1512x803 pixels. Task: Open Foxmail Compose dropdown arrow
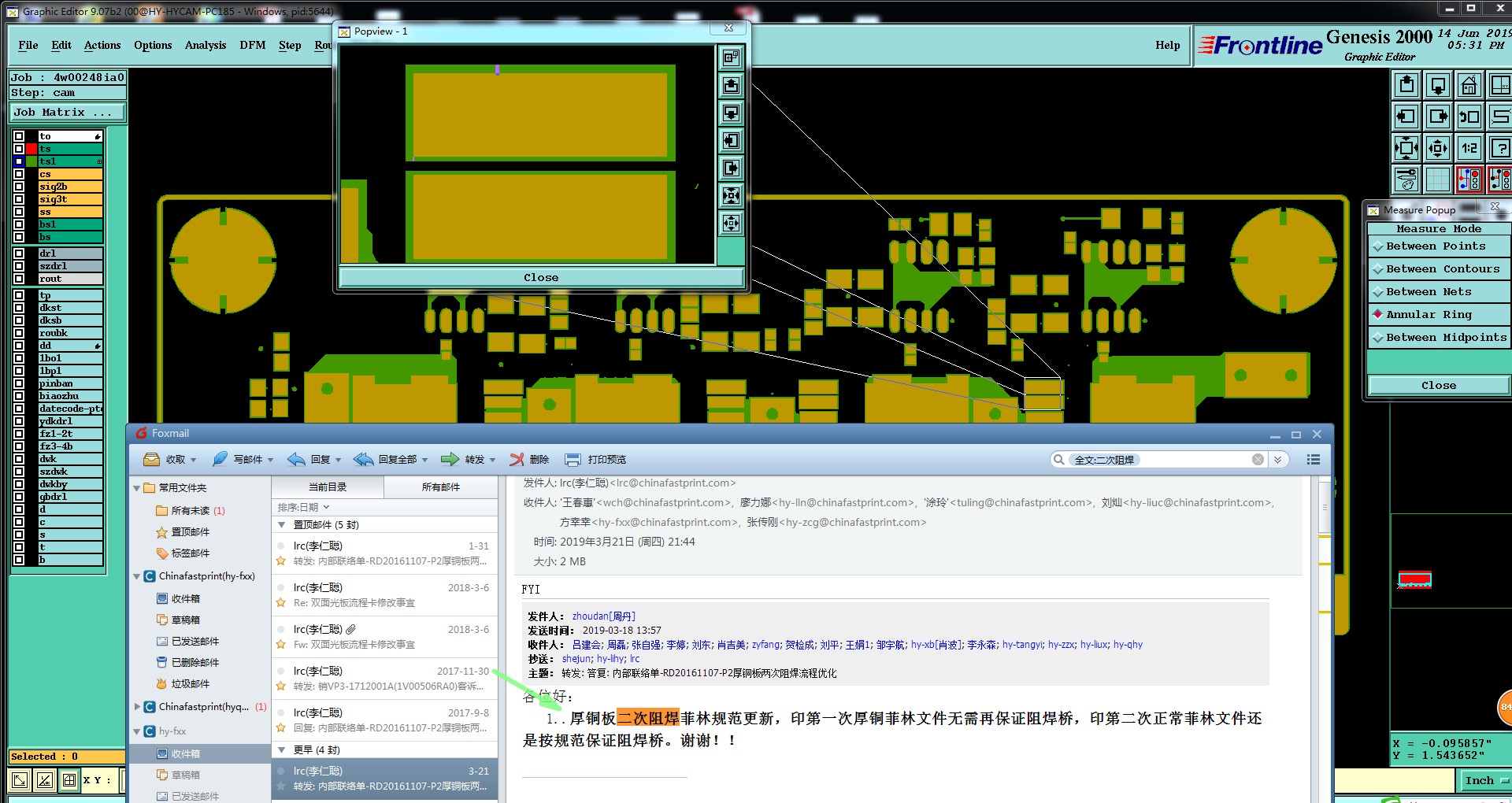tap(271, 461)
